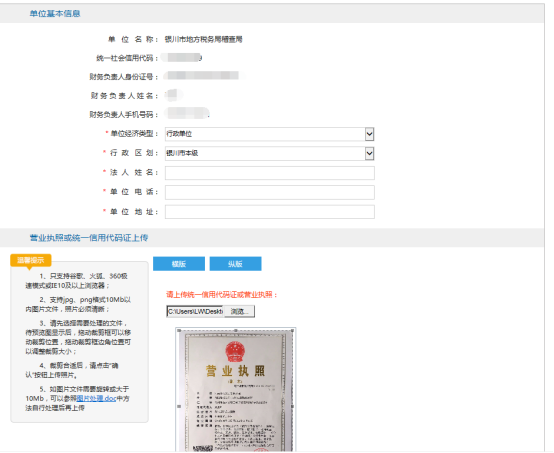Grab the top-left crop handle
The image size is (554, 453).
coord(179,330)
